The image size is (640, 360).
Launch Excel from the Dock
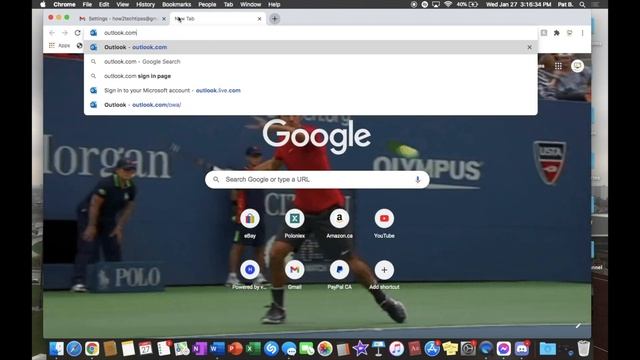[253, 349]
